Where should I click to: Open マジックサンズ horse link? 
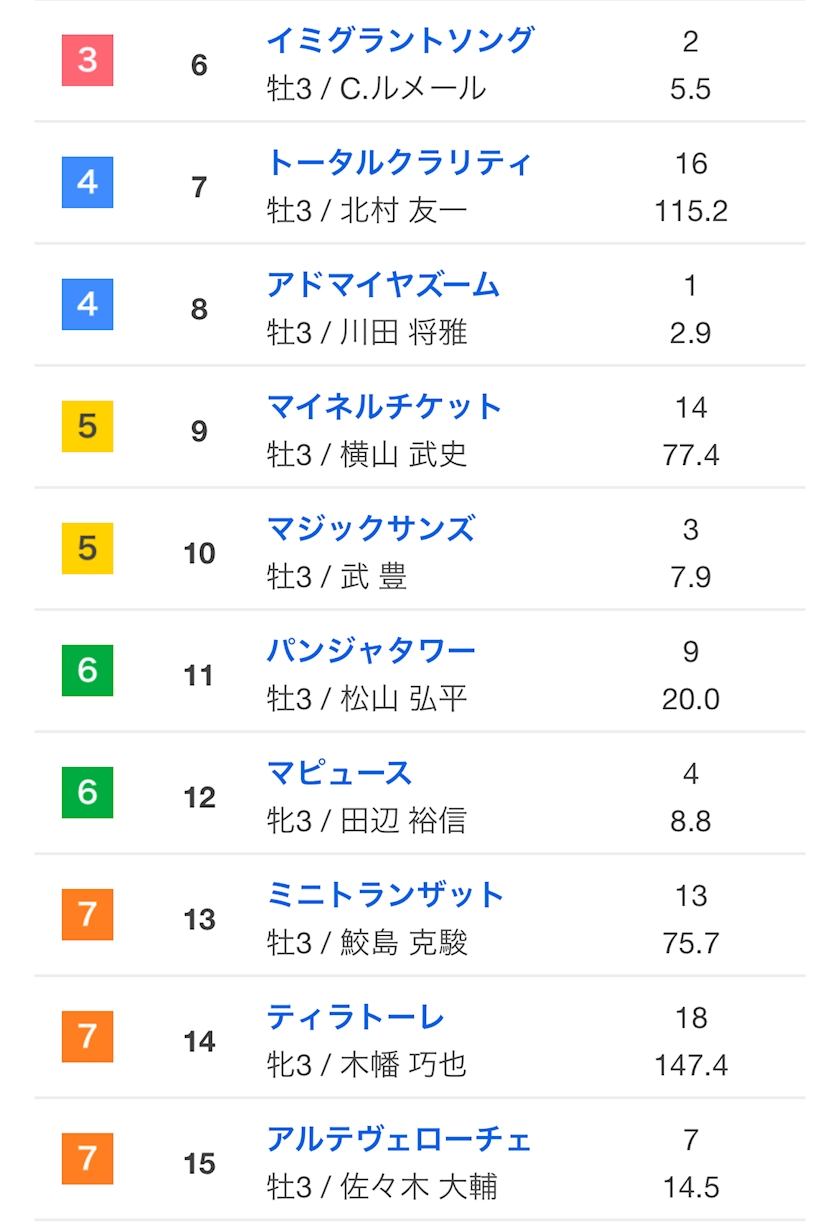371,529
